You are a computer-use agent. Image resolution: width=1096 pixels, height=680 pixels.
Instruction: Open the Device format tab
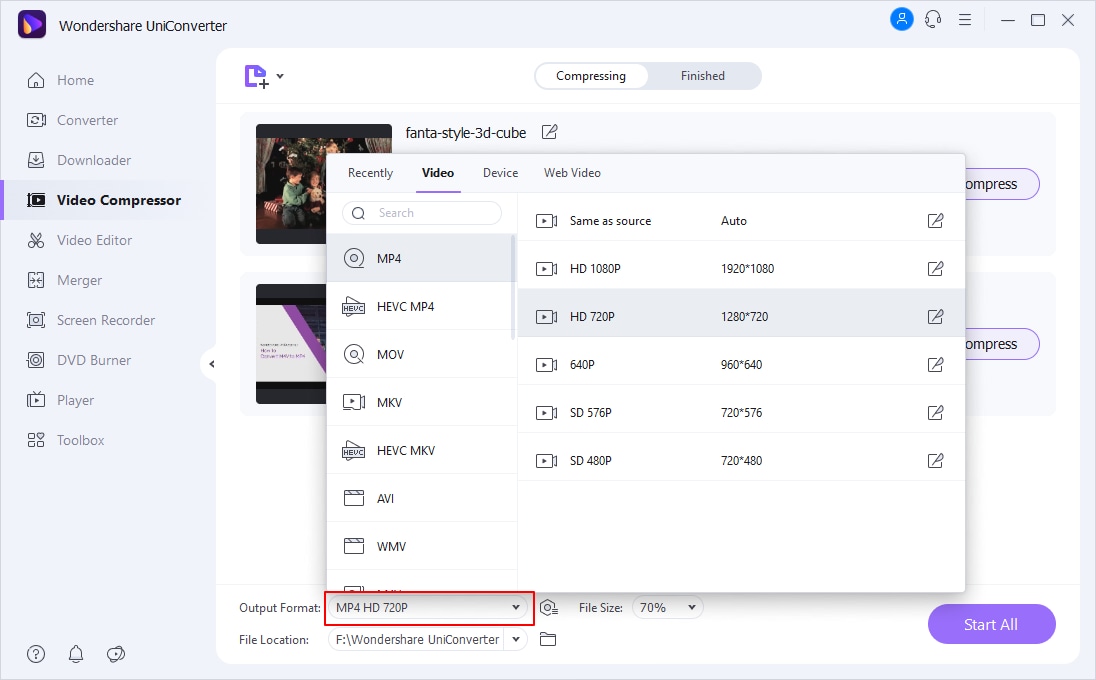500,173
